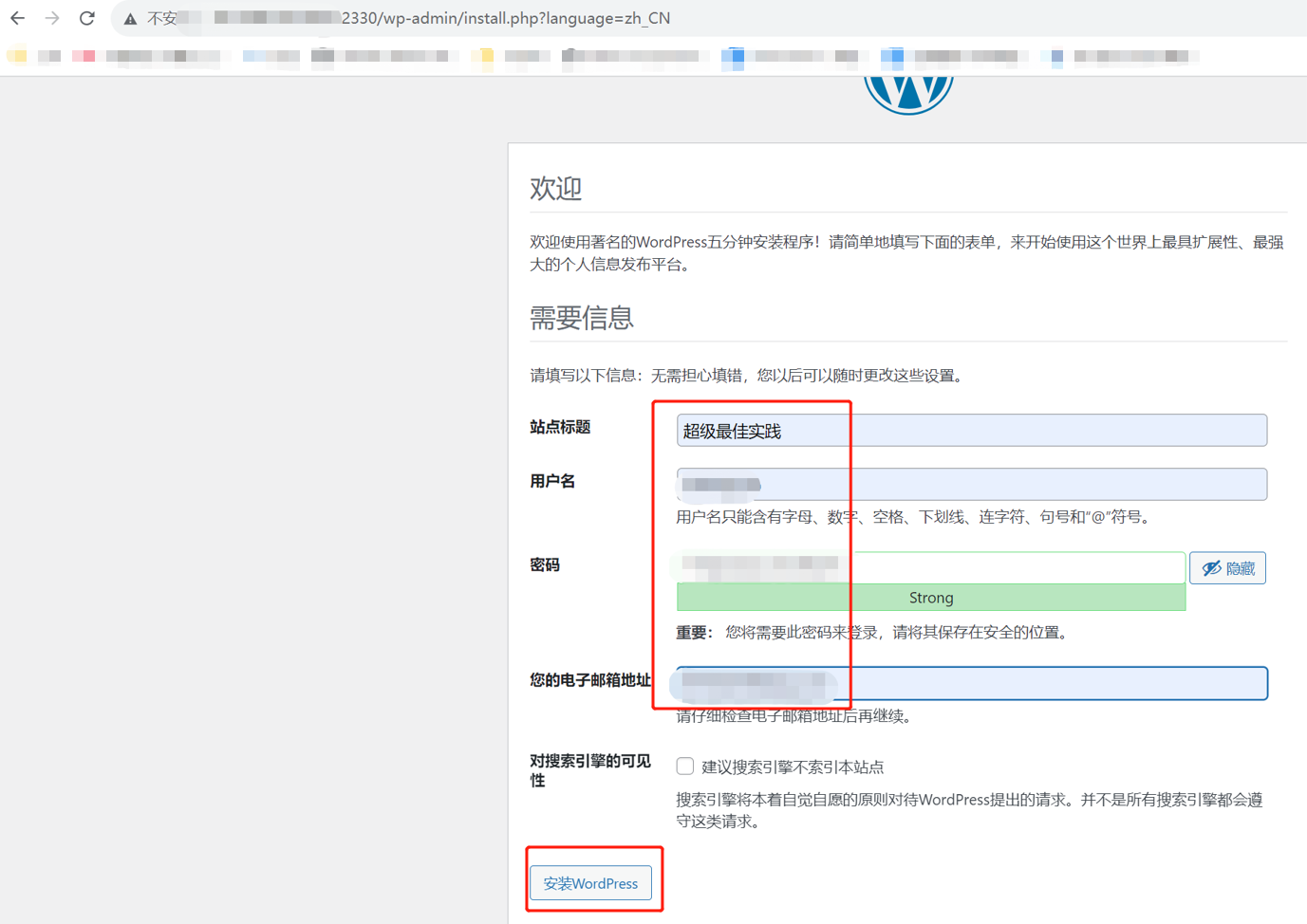
Task: Click the 站点标题 input showing 超级最佳实践
Action: coord(971,430)
